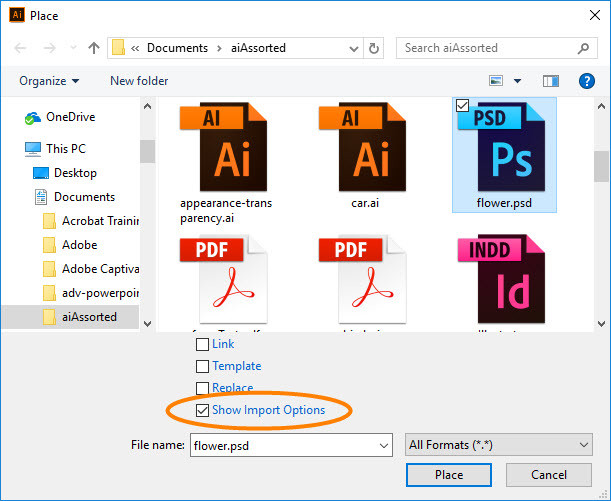Click the Search aiAssorted field
The width and height of the screenshot is (611, 501).
point(496,48)
